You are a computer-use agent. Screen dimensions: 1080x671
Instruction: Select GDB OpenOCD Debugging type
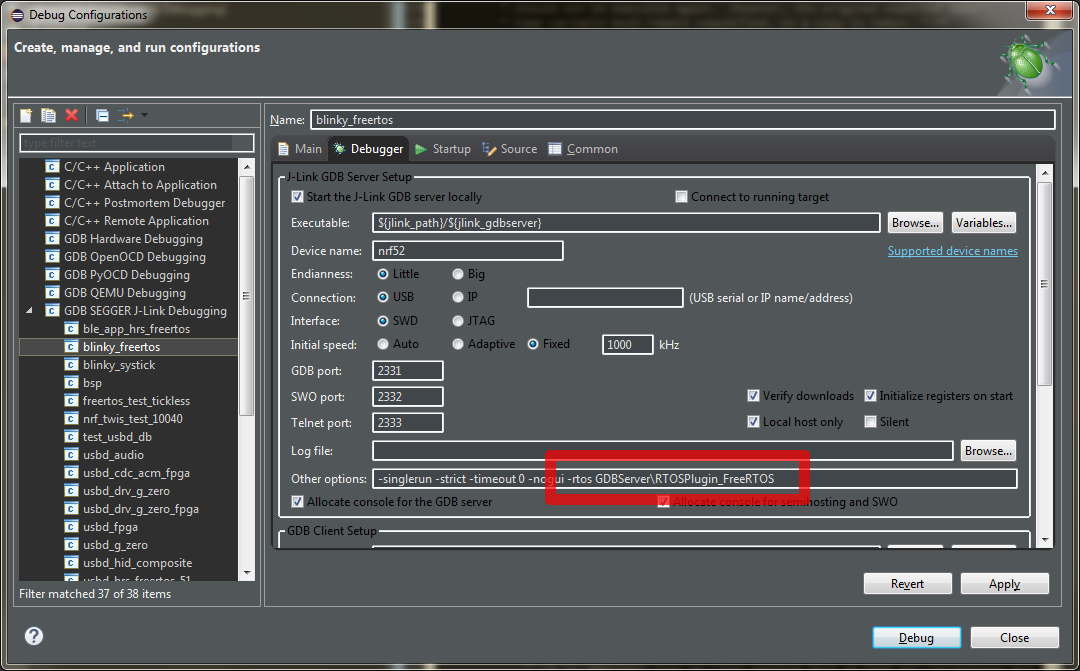(135, 256)
